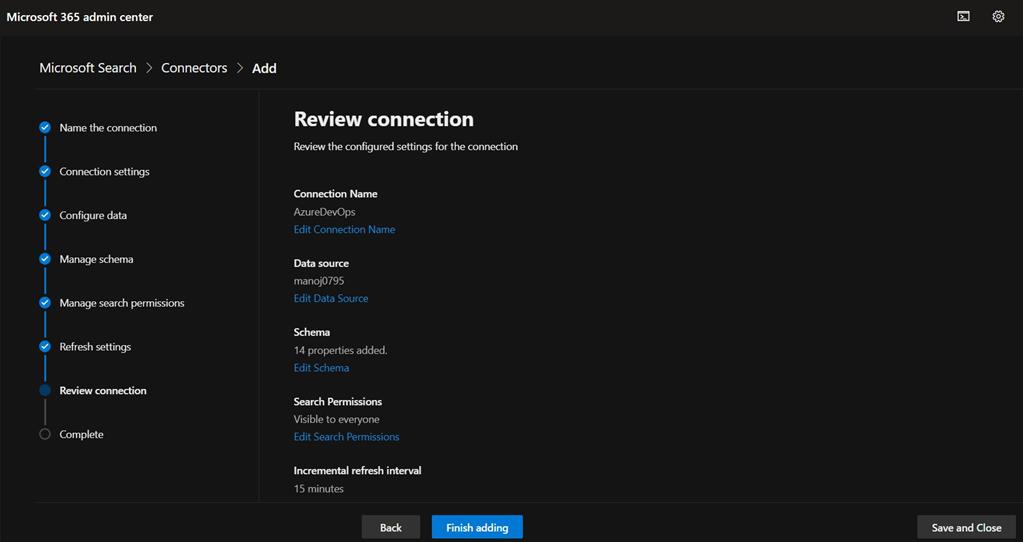This screenshot has height=542, width=1023.
Task: Click Edit Data Source link
Action: pyautogui.click(x=331, y=298)
